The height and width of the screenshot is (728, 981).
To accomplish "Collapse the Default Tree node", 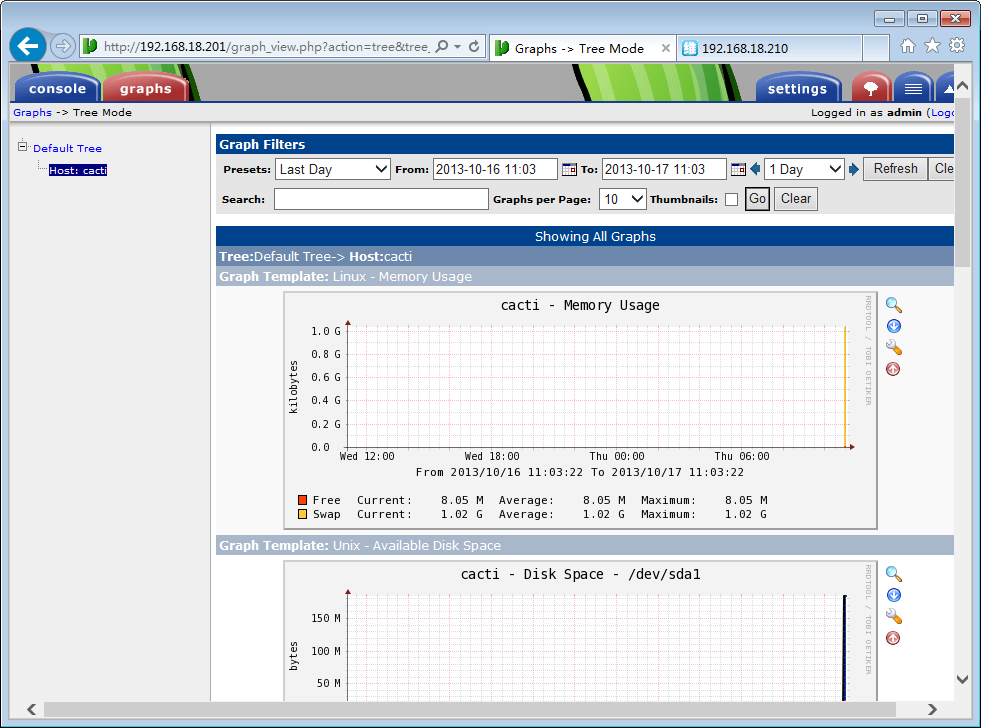I will pos(23,146).
